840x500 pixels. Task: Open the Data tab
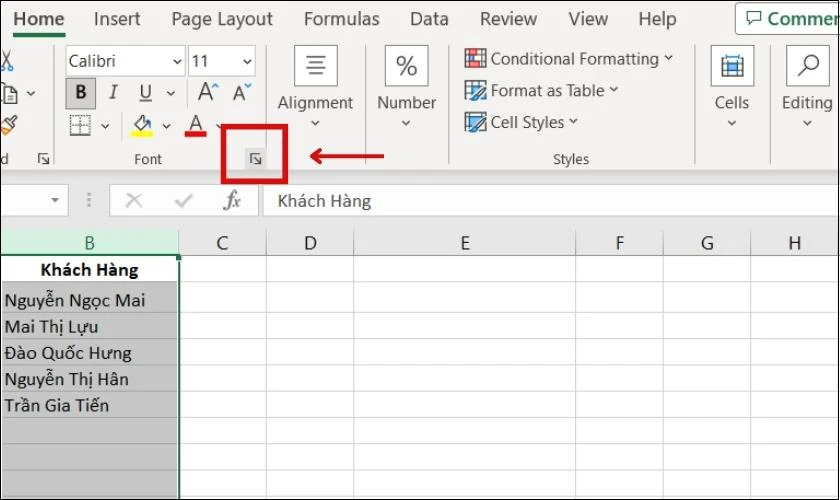click(x=429, y=19)
